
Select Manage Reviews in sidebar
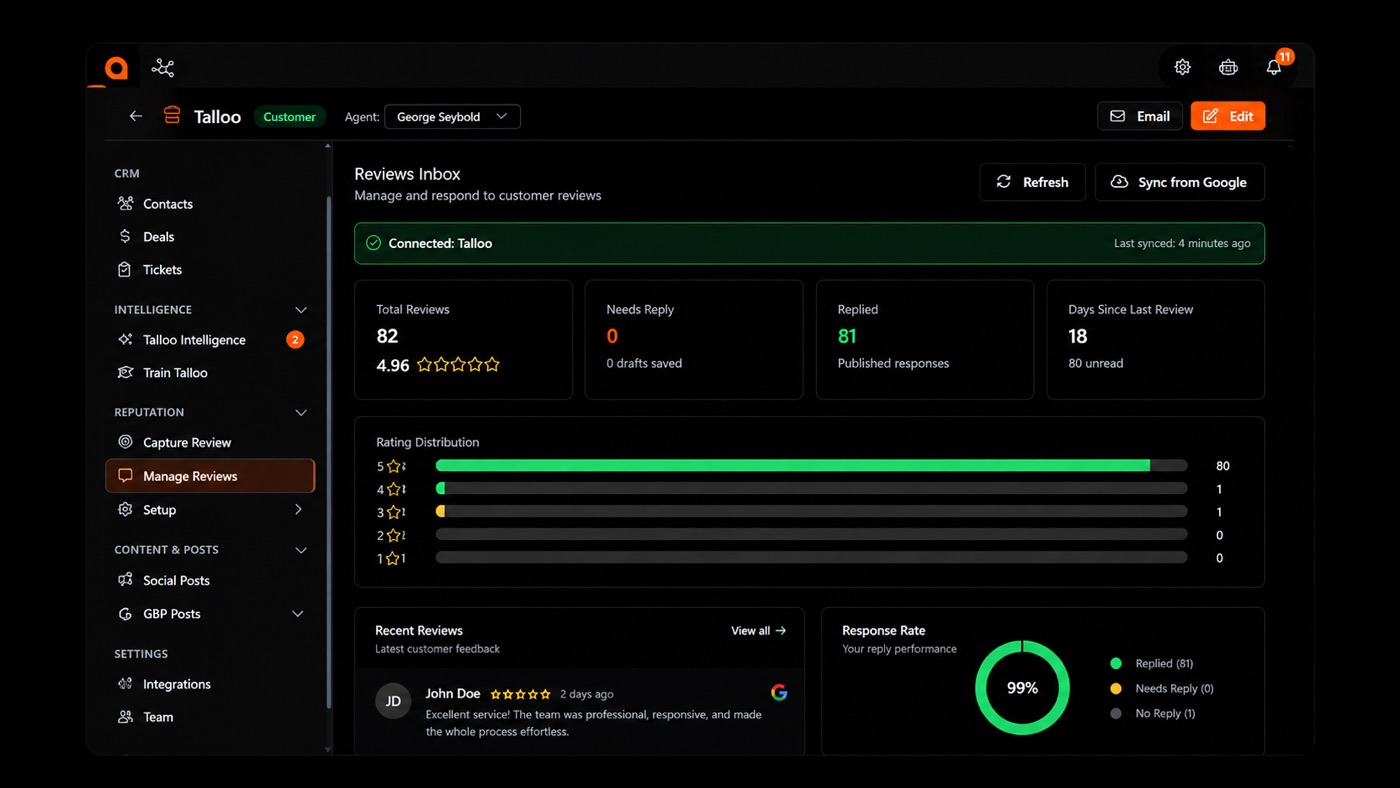(x=210, y=476)
